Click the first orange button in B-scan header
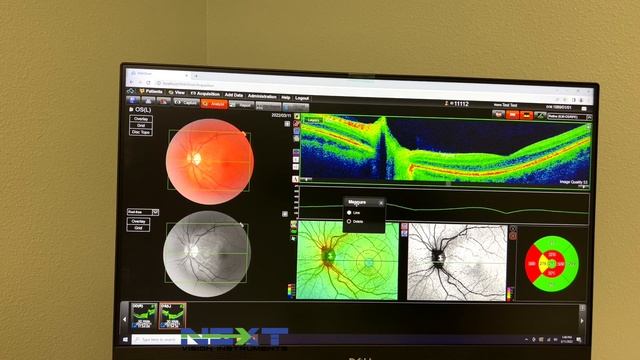The width and height of the screenshot is (640, 360). pyautogui.click(x=513, y=116)
